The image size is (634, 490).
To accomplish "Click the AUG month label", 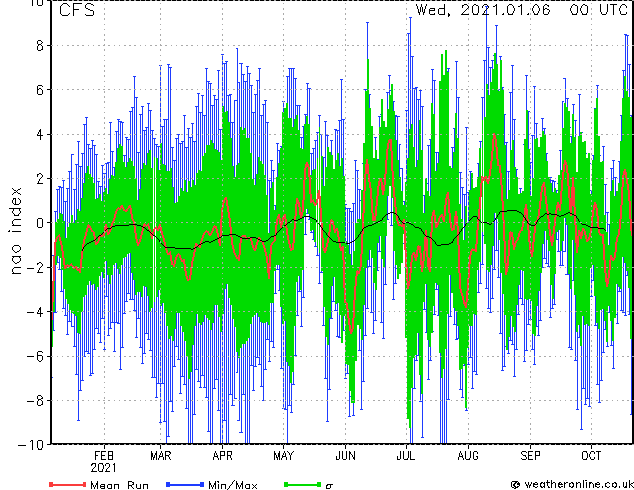I will (x=468, y=456).
